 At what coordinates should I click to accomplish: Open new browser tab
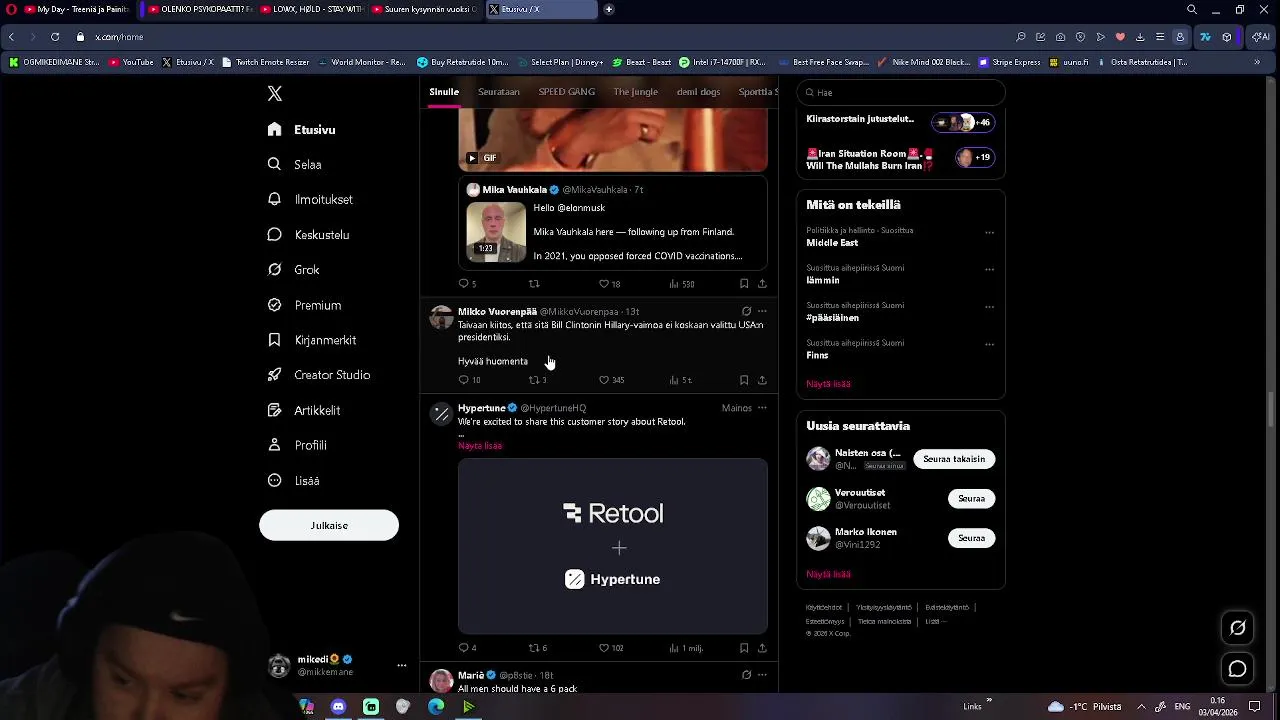609,9
